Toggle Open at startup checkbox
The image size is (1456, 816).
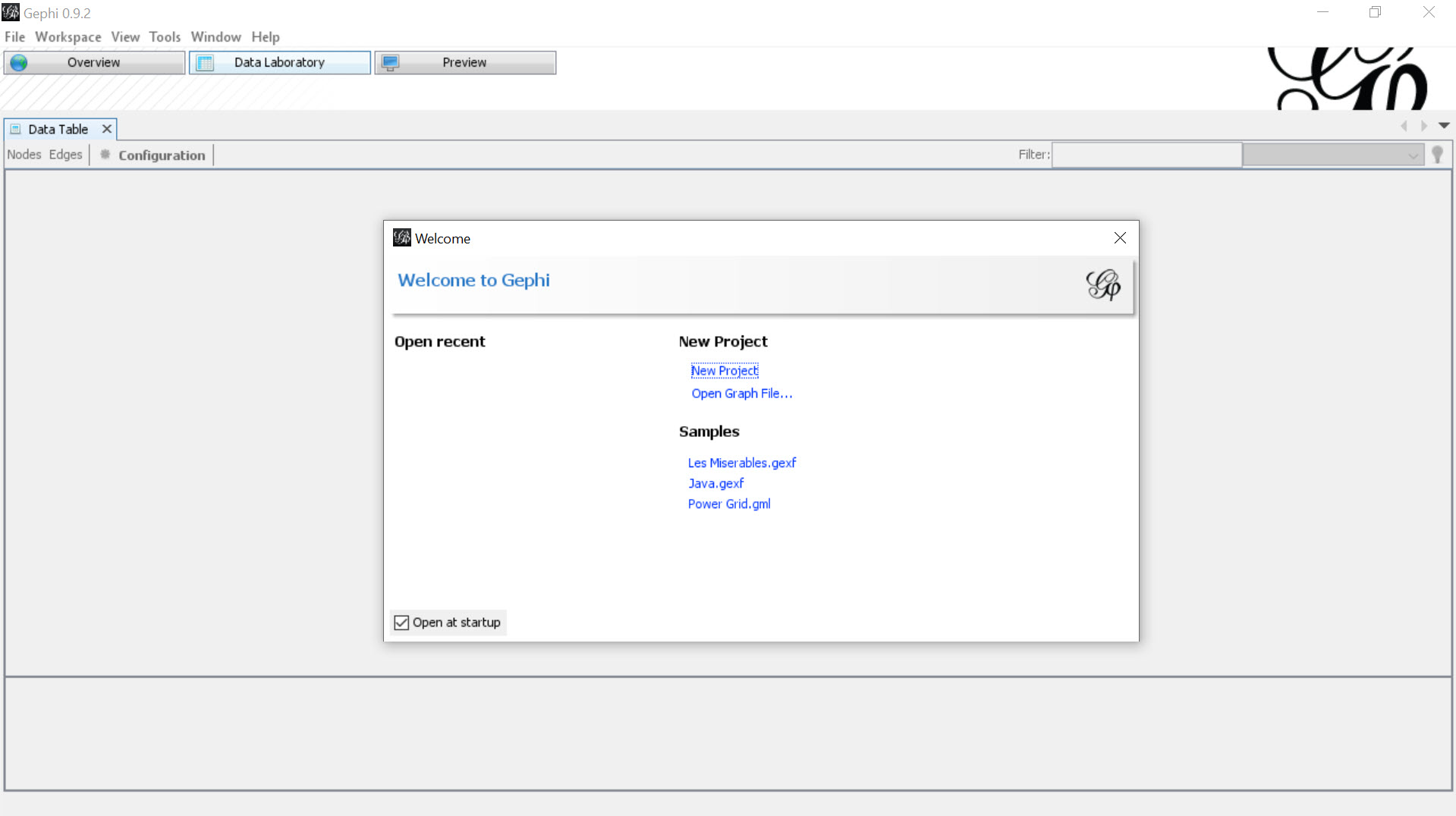[401, 623]
